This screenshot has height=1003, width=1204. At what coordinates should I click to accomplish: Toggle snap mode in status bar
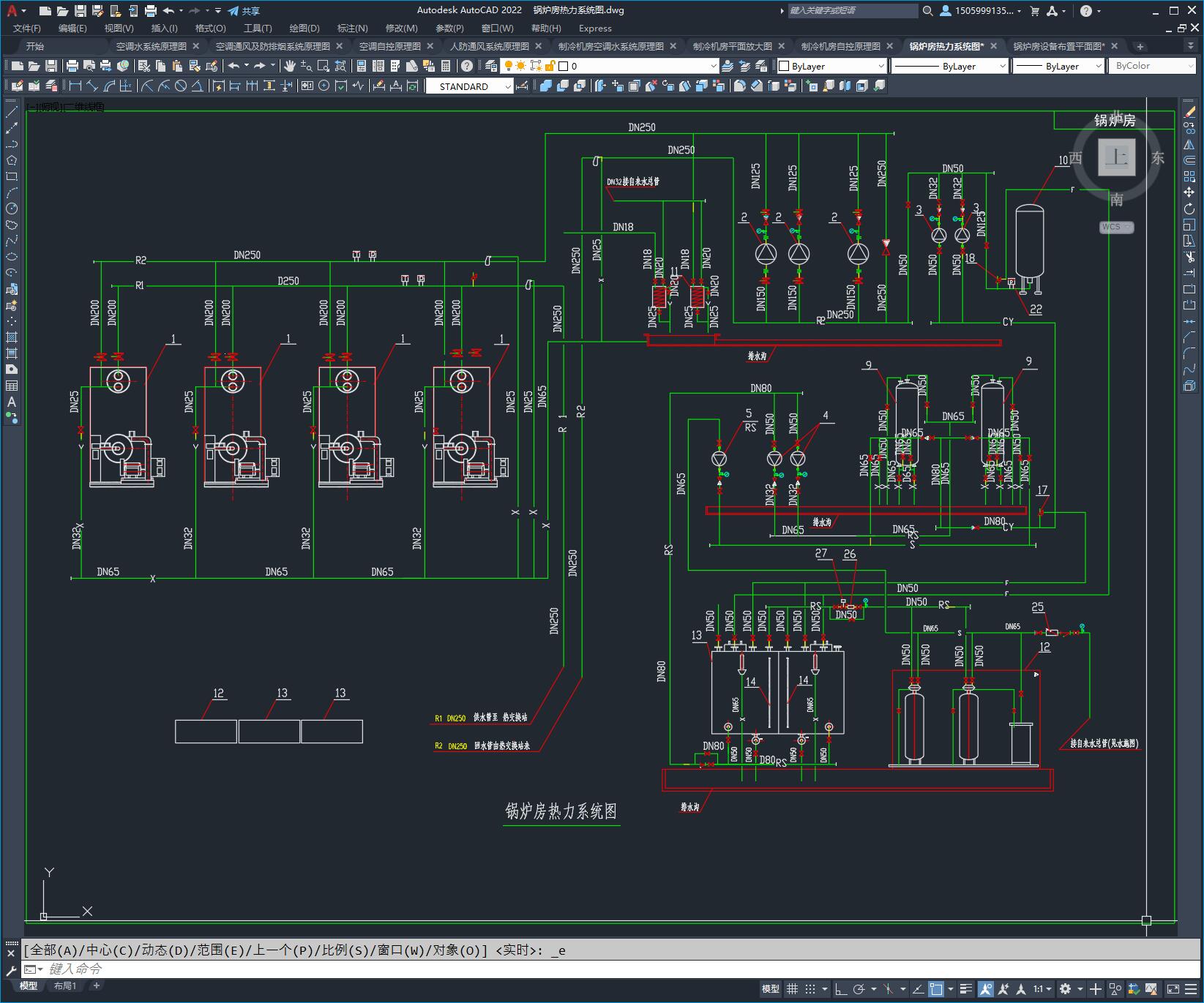809,989
